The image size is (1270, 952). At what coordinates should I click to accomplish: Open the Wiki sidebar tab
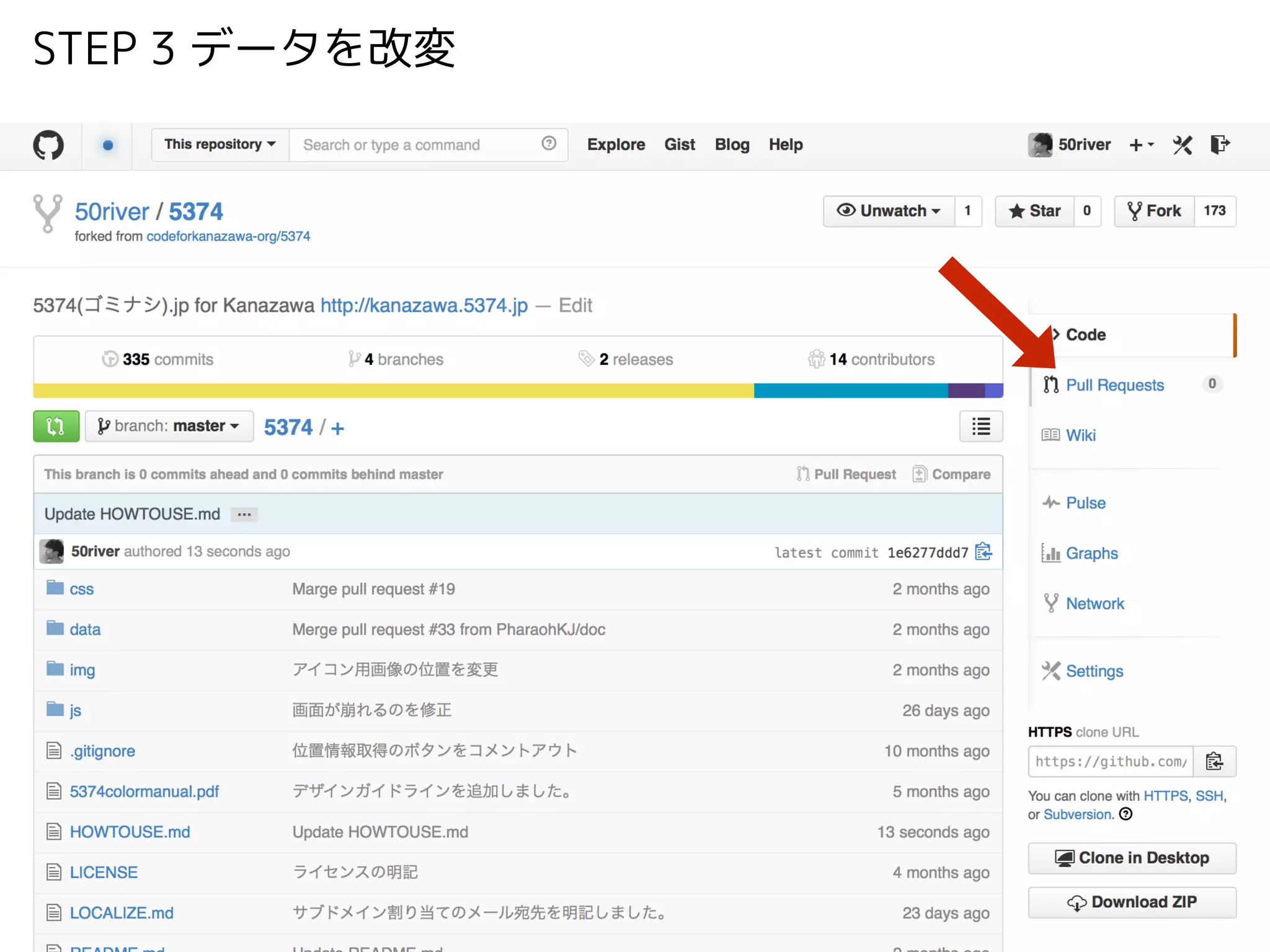(1081, 435)
